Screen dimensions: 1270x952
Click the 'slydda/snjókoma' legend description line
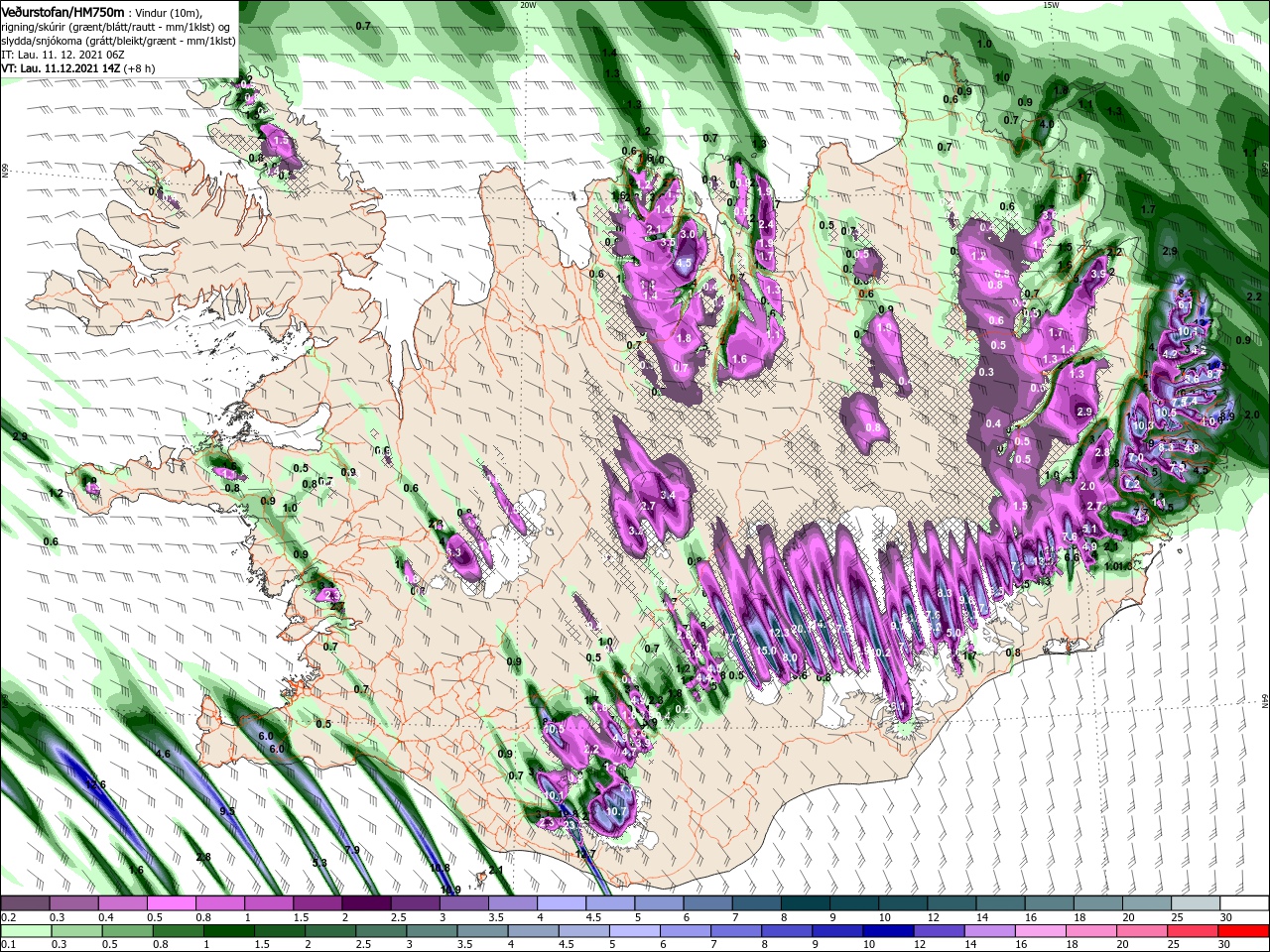118,41
